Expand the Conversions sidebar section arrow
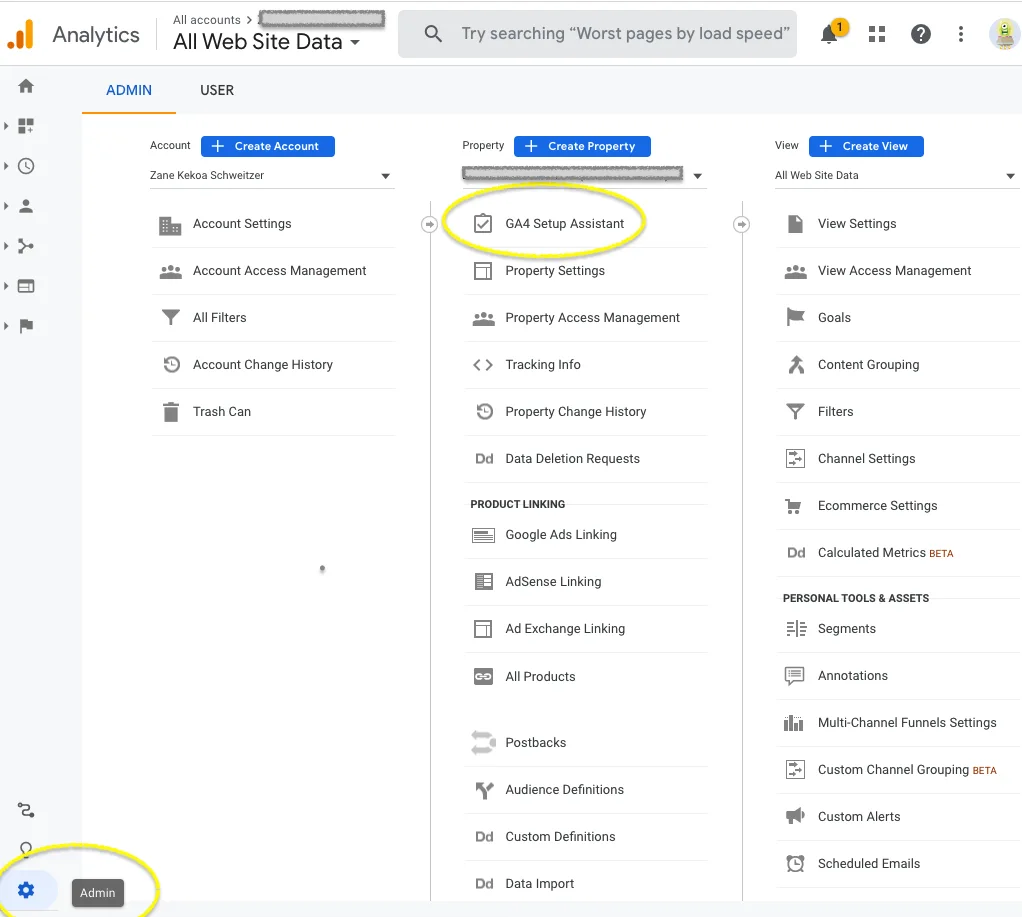 coord(6,326)
